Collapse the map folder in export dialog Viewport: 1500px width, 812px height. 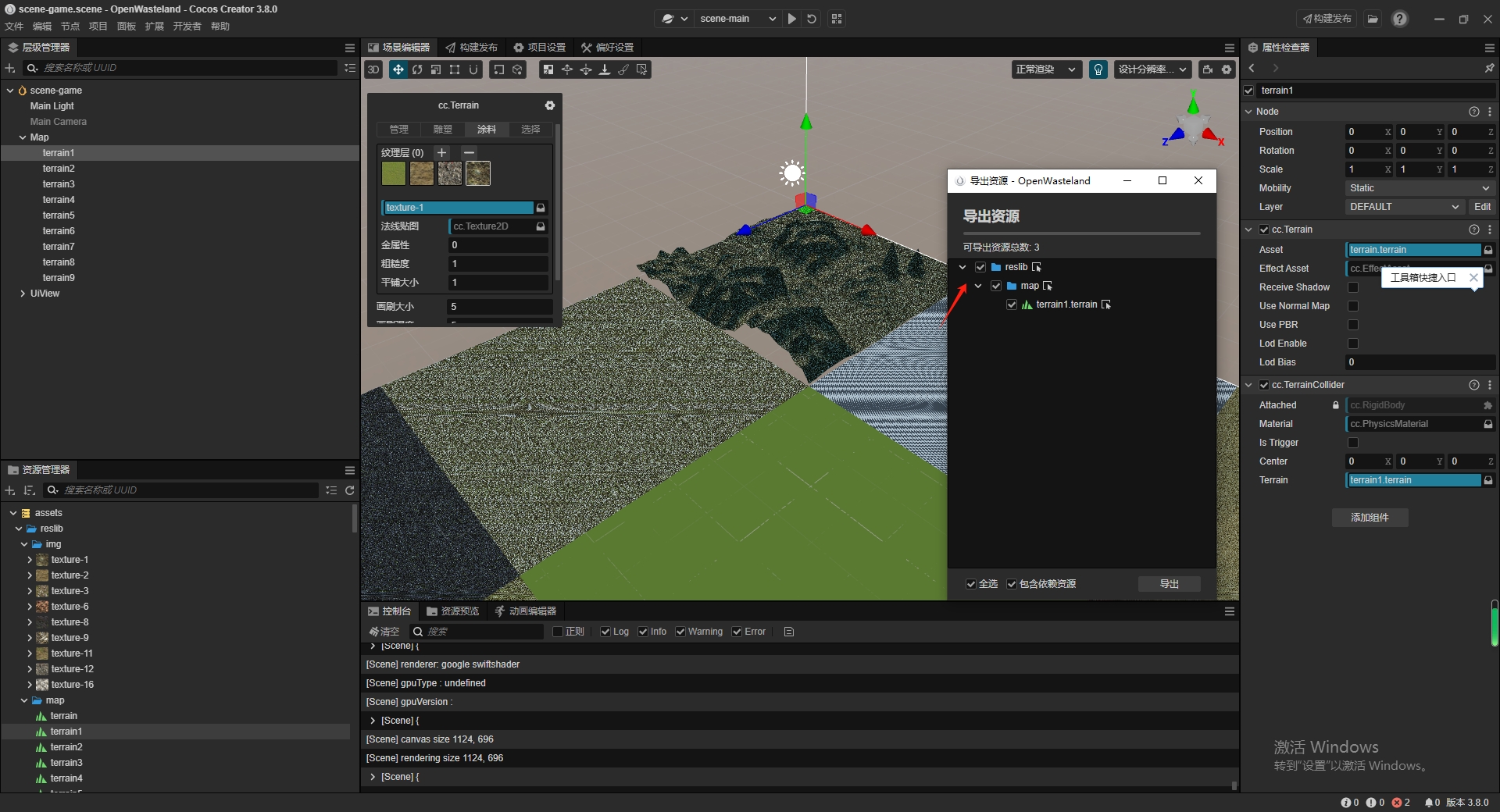[978, 286]
